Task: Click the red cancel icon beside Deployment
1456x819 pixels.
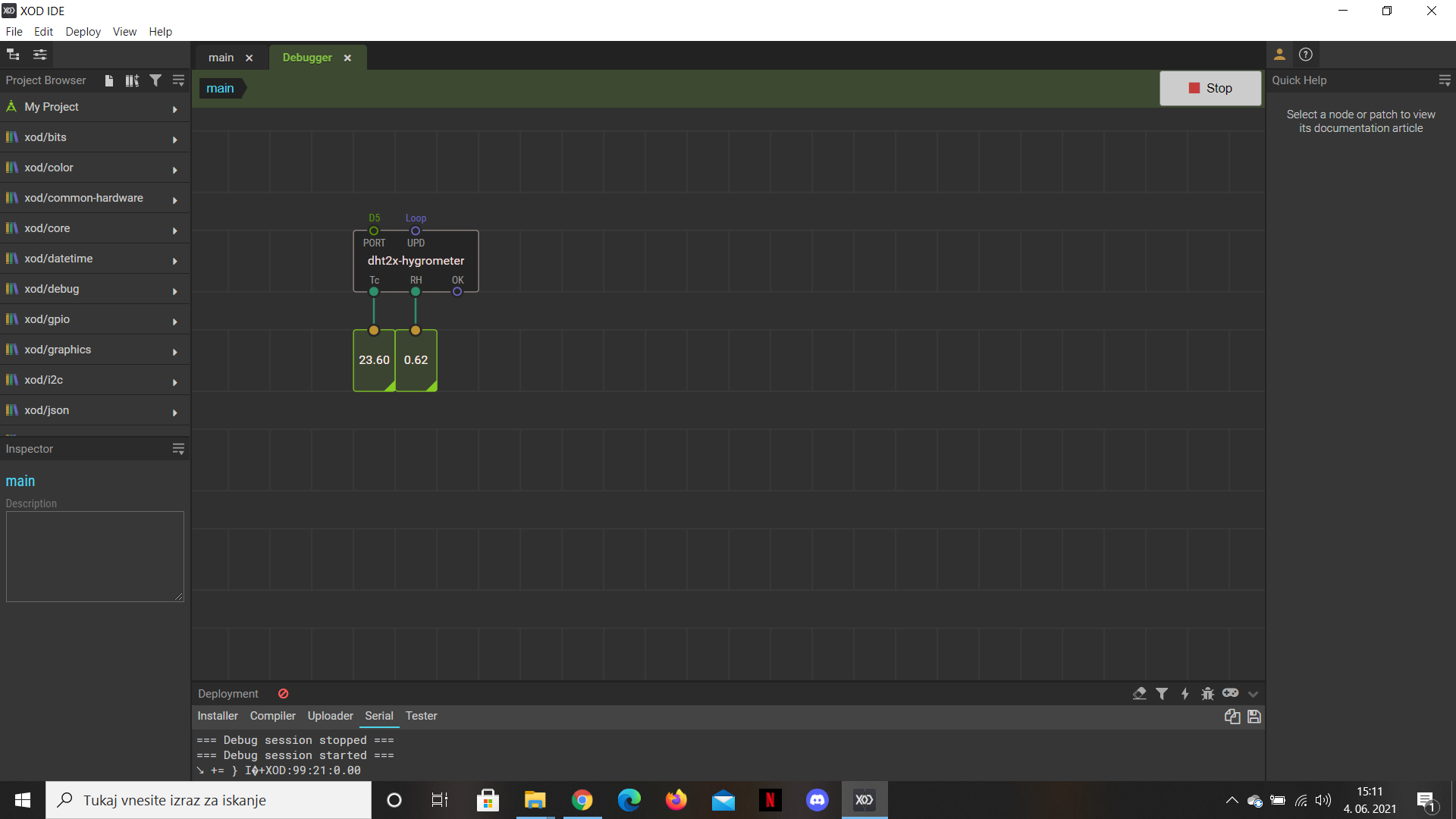Action: click(x=284, y=694)
